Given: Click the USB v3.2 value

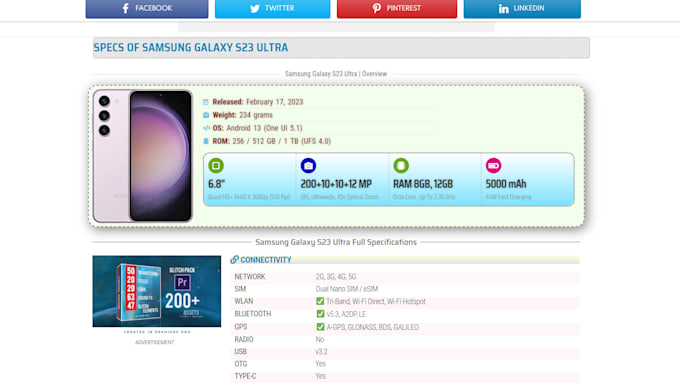Looking at the screenshot, I should point(321,351).
